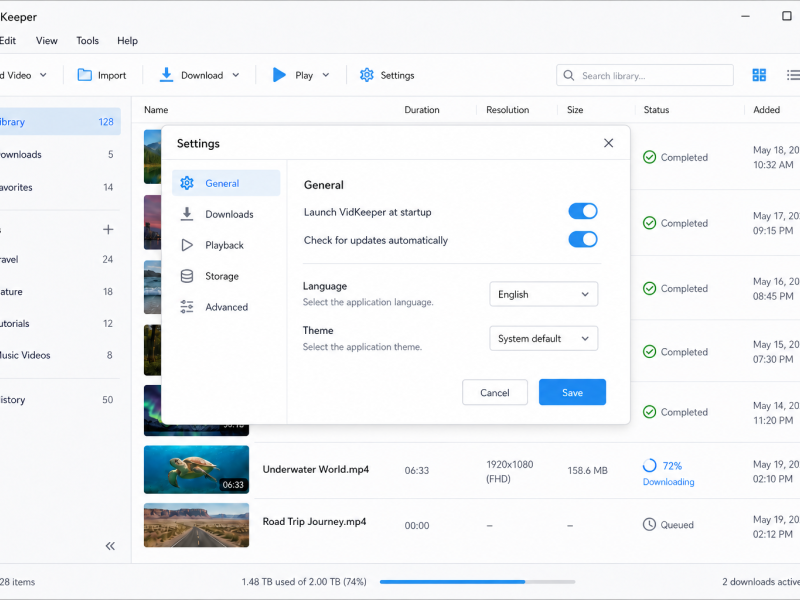The width and height of the screenshot is (800, 600).
Task: Open the Help menu
Action: pos(127,41)
